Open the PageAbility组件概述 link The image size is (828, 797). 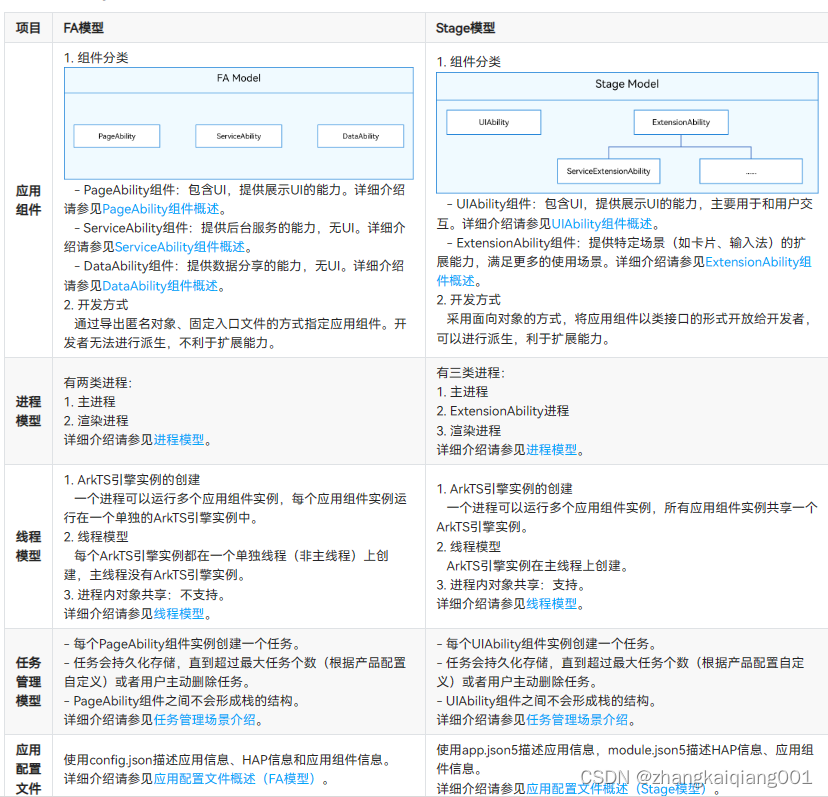click(x=161, y=209)
